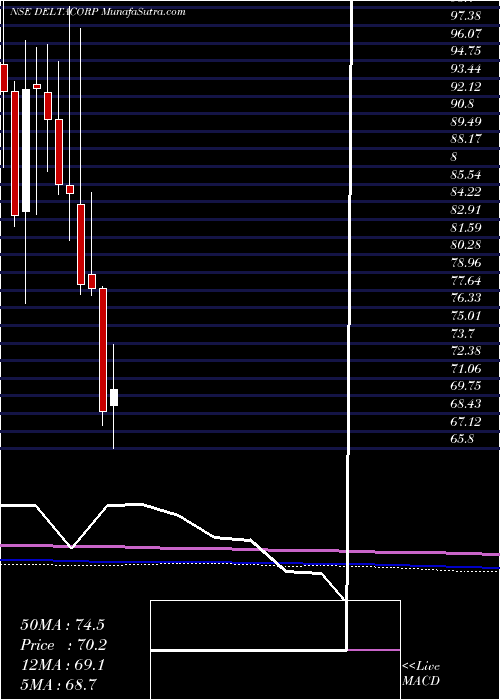Screen dimensions: 500x700
Task: Click the 84.22 price label
Action: pos(466,192)
